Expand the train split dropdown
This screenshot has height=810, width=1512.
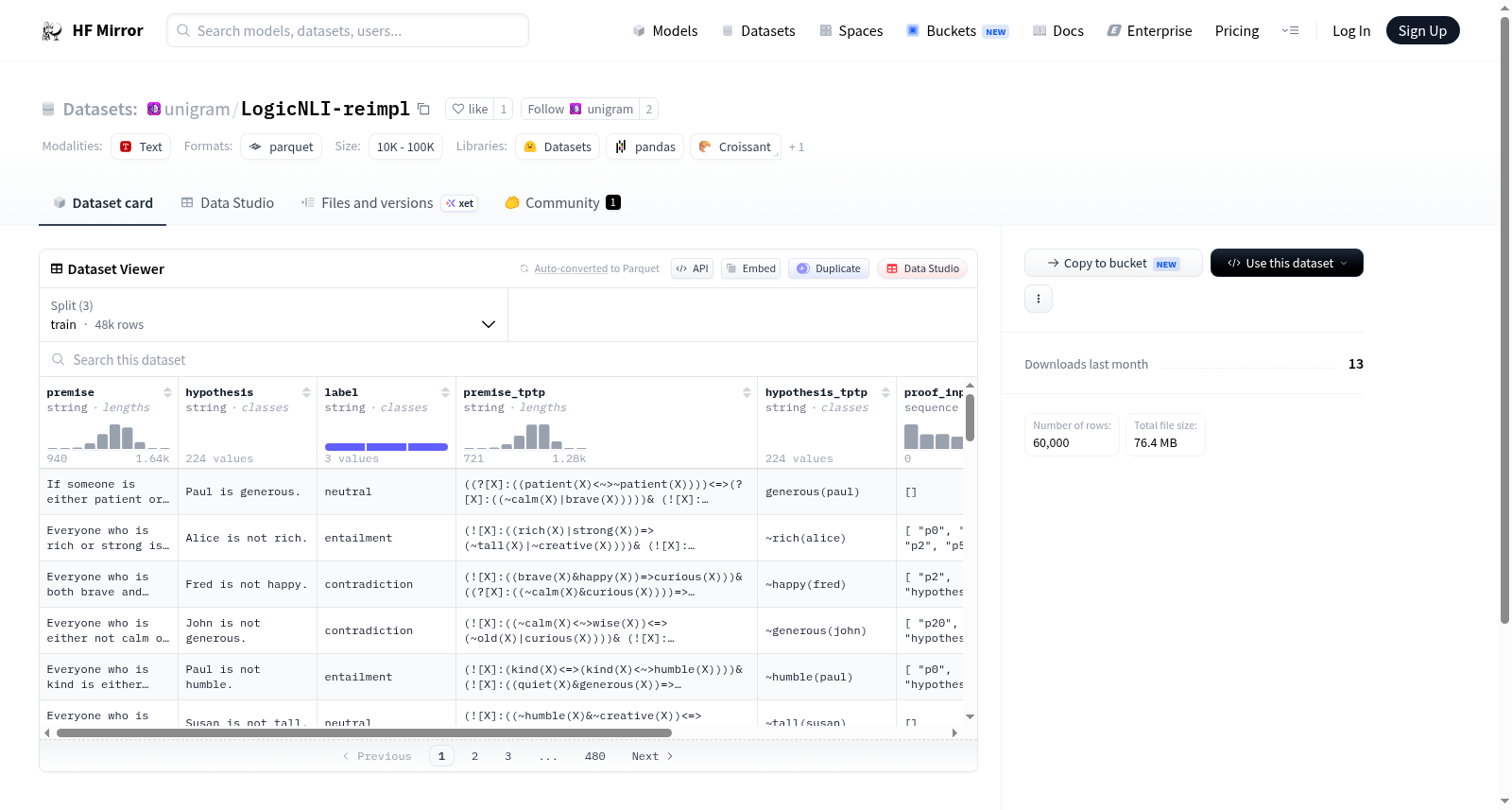tap(273, 315)
